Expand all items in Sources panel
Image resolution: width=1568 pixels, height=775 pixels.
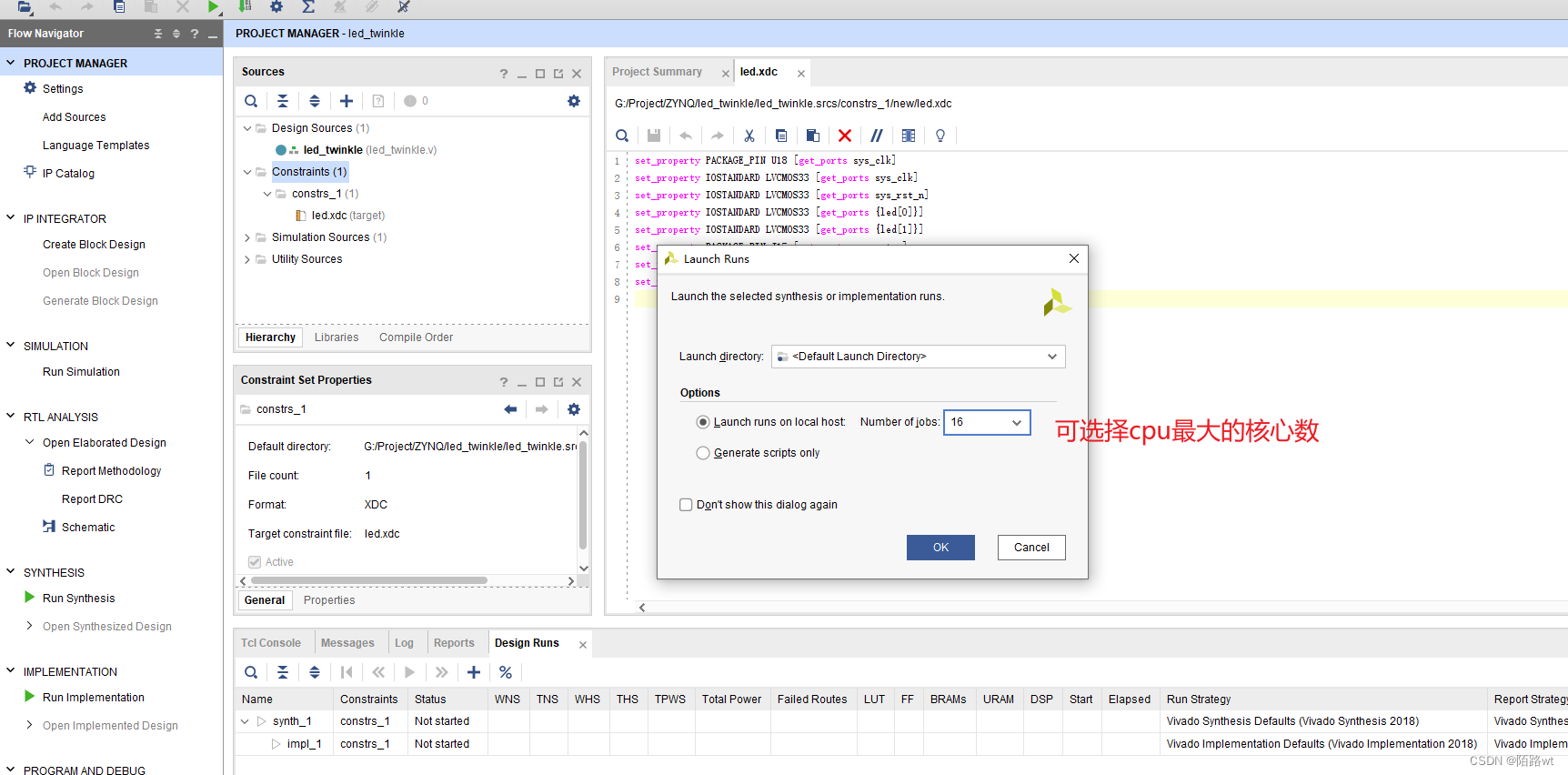pyautogui.click(x=315, y=101)
